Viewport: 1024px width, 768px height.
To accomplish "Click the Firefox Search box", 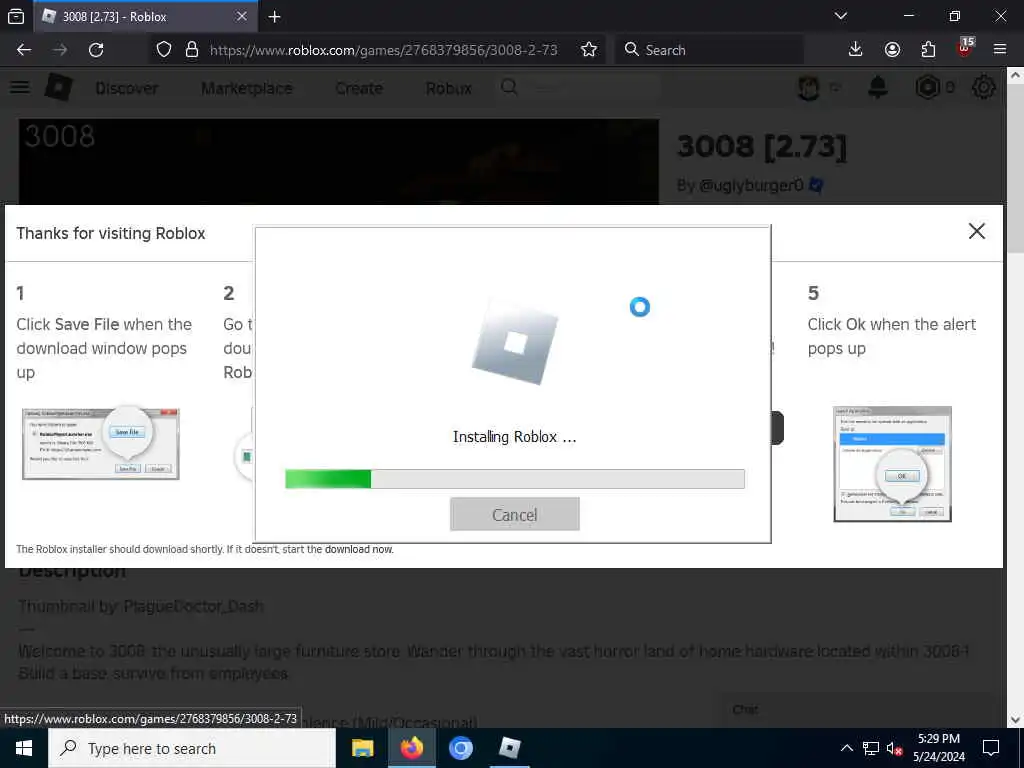I will 709,50.
